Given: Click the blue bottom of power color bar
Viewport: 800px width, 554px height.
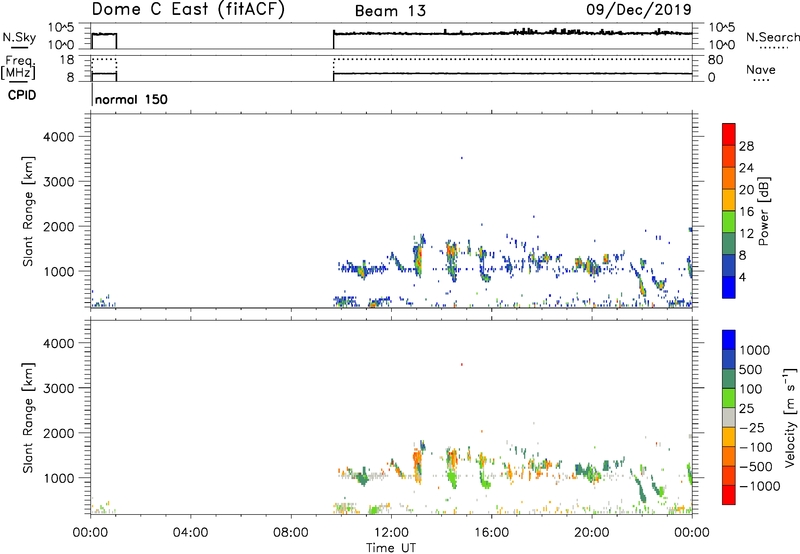Looking at the screenshot, I should (x=729, y=287).
